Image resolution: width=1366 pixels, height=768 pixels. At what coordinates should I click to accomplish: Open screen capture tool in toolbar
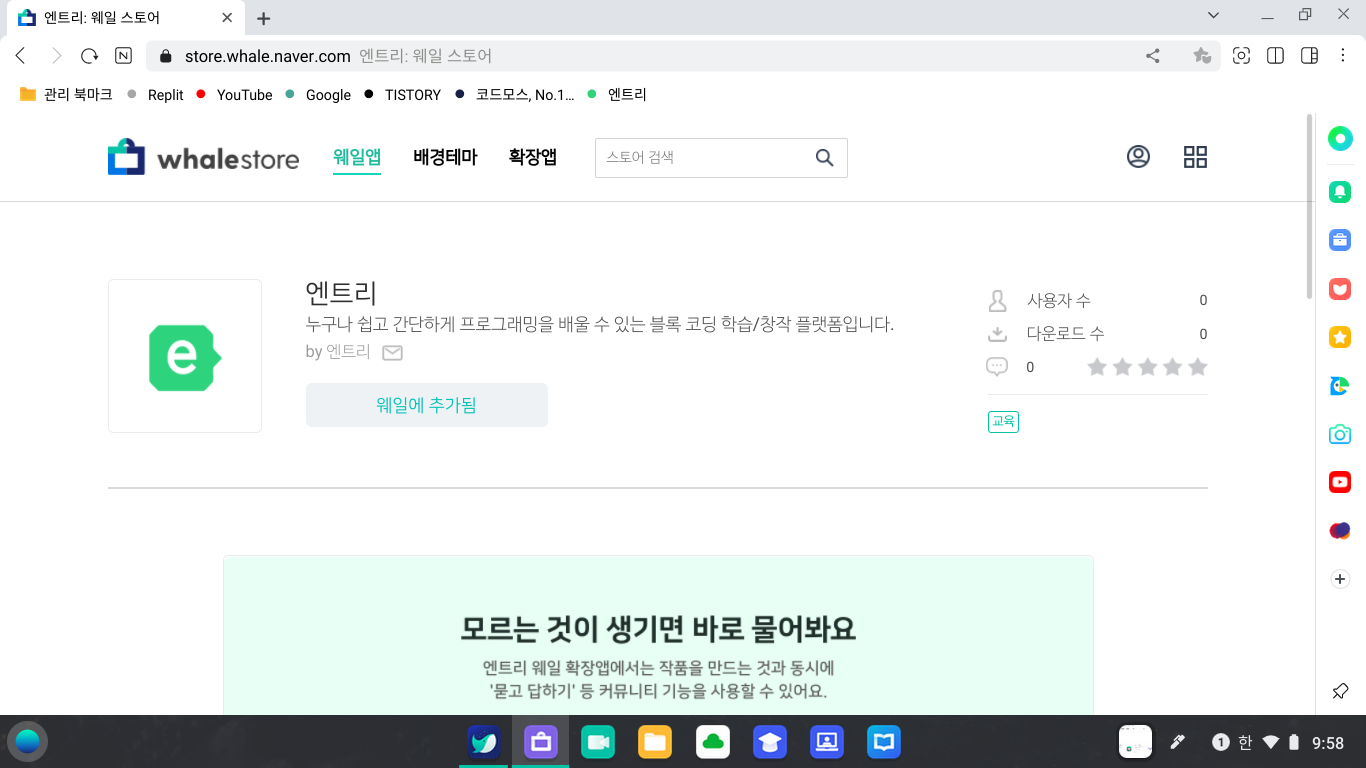pos(1241,56)
